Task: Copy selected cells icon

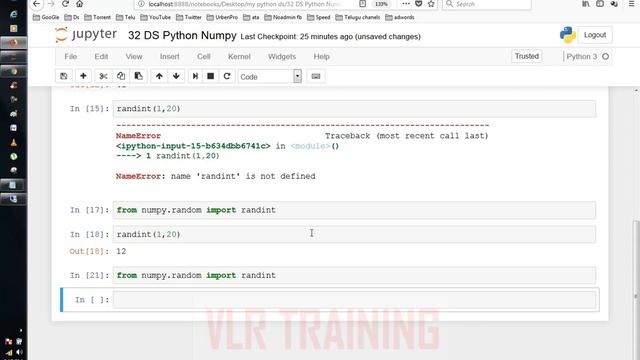Action: (121, 76)
